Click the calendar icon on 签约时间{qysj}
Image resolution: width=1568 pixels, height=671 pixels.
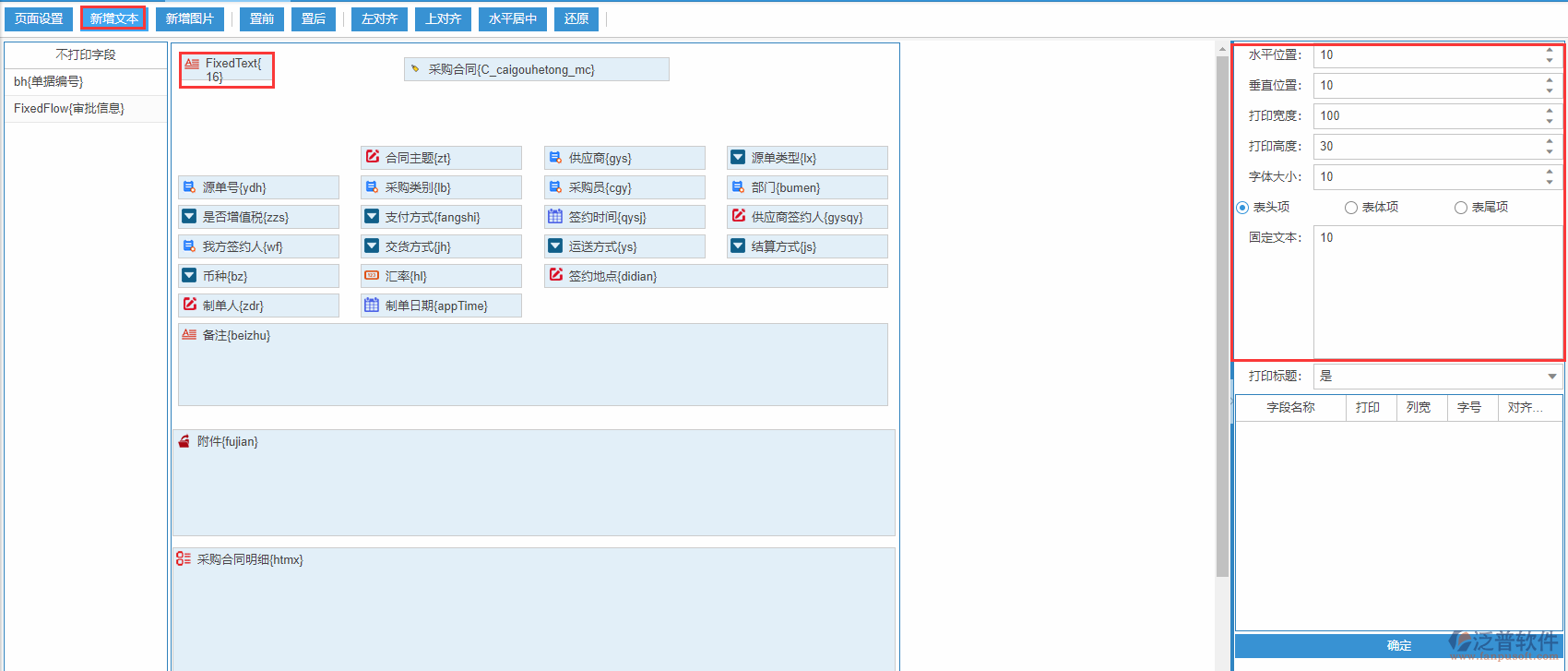(555, 216)
